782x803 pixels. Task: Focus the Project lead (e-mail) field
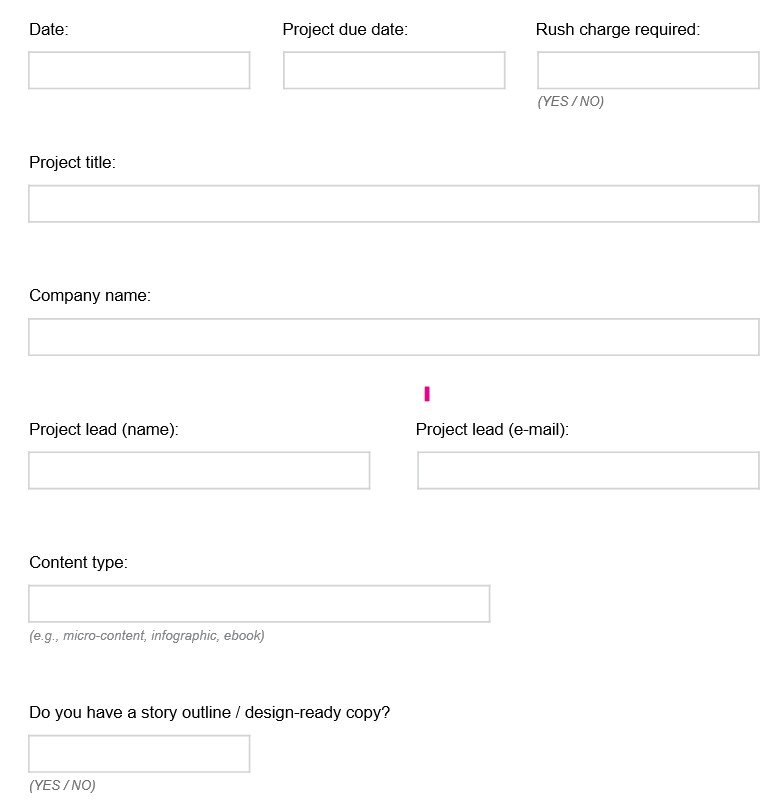(588, 470)
